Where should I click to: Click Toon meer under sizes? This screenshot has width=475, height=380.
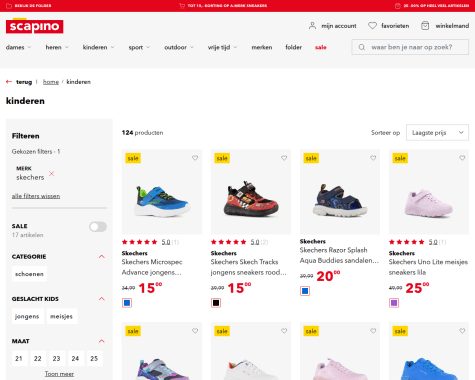coord(59,374)
